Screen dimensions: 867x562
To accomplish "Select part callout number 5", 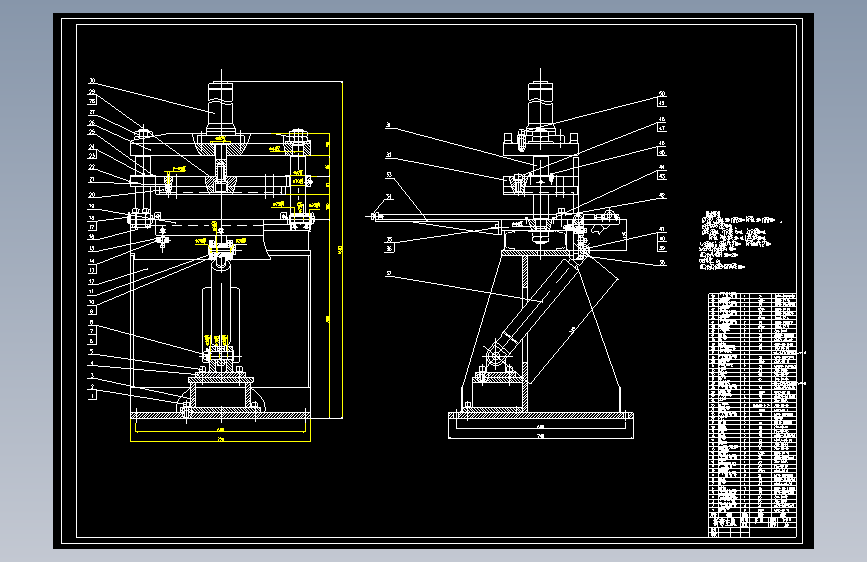I will click(92, 352).
